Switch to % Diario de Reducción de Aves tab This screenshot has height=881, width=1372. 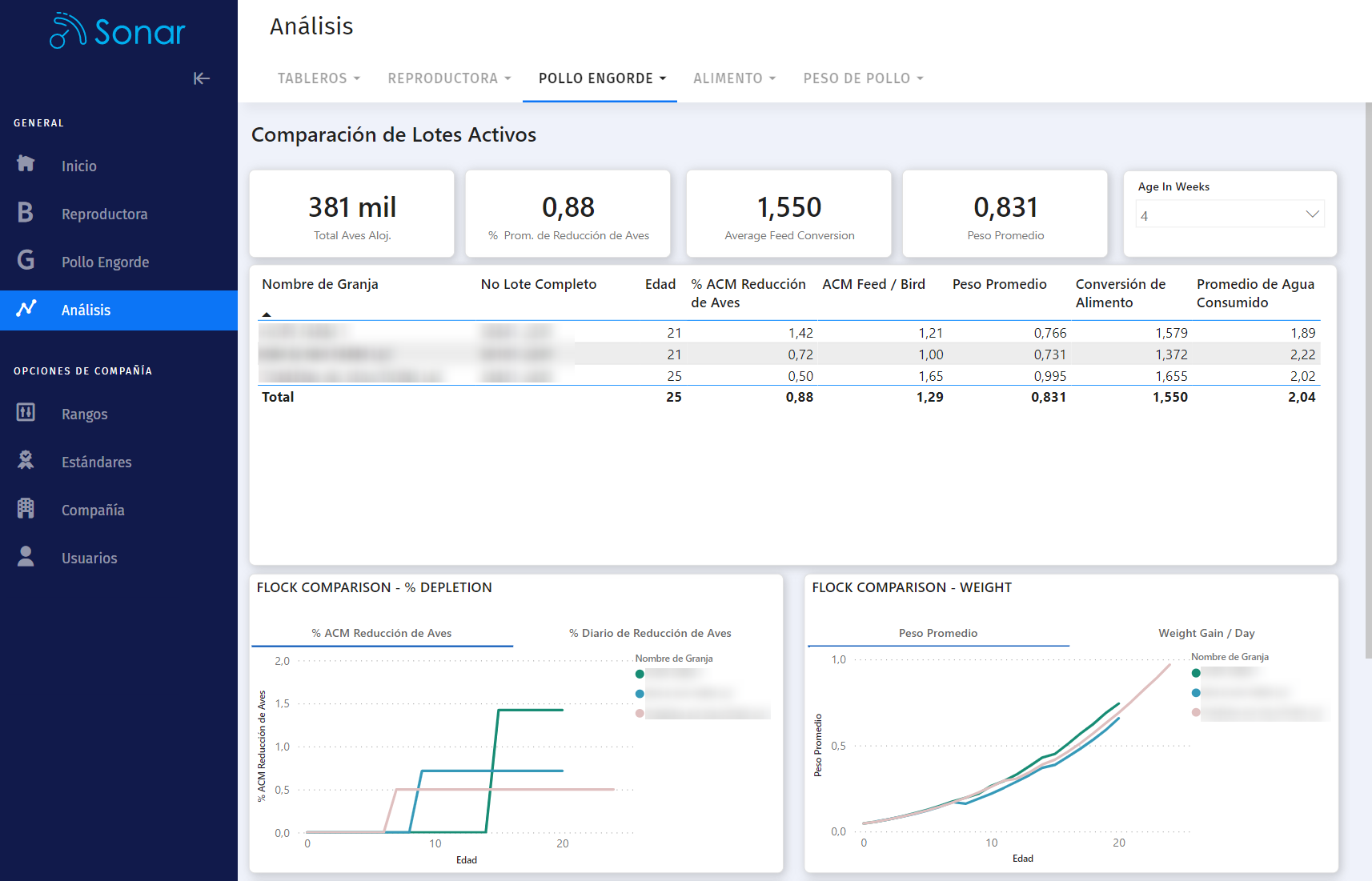[650, 633]
